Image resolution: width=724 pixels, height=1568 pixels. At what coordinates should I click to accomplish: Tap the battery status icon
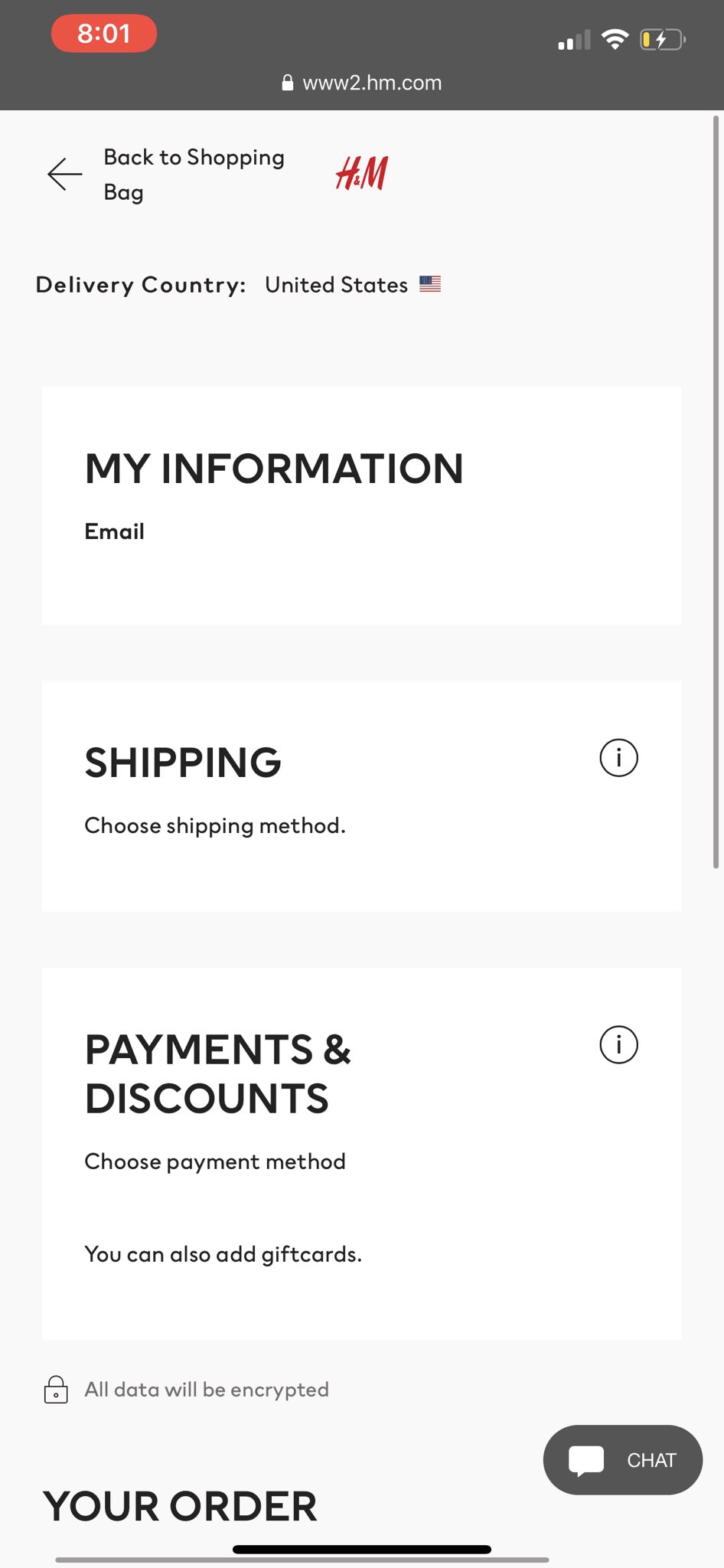click(x=662, y=39)
